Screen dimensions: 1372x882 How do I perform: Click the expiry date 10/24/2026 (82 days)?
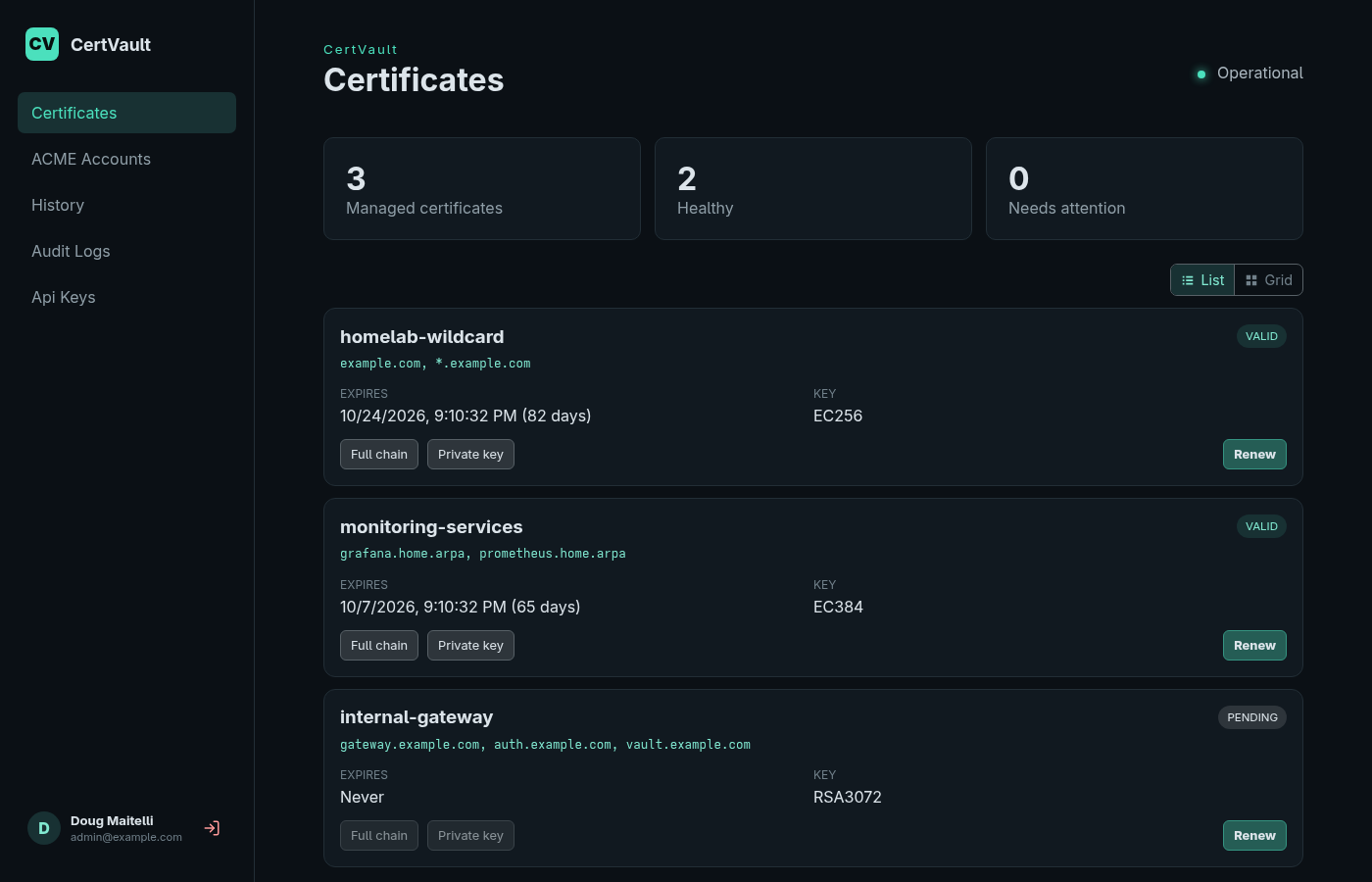click(x=465, y=416)
